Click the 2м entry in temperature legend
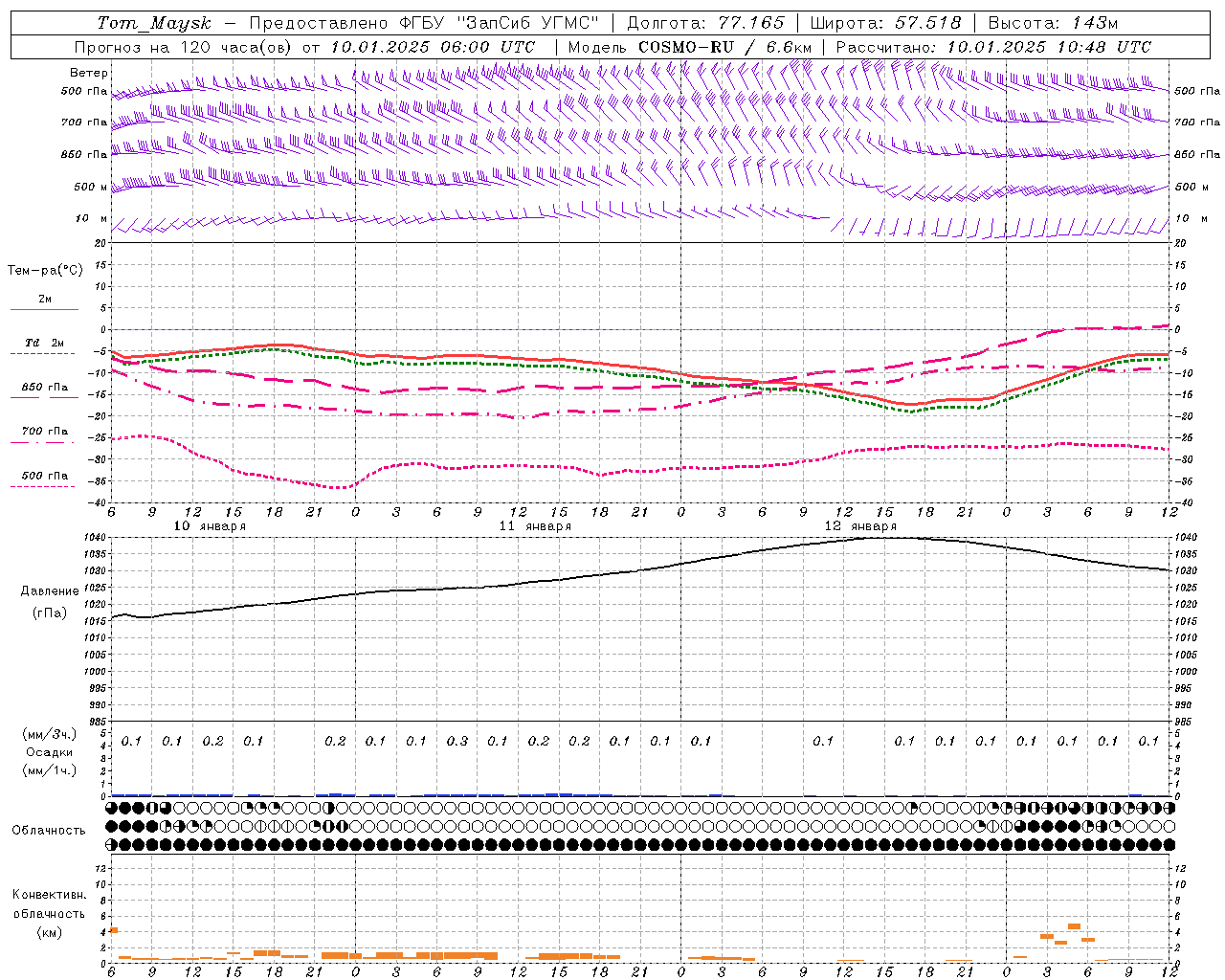The width and height of the screenshot is (1225, 980). [45, 300]
